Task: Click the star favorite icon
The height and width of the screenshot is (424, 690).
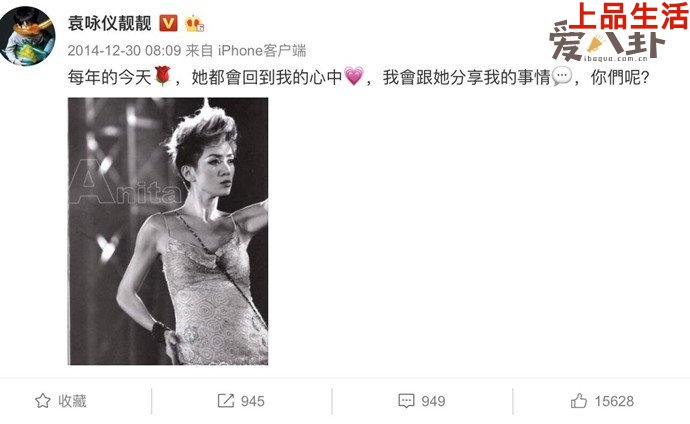Action: point(43,401)
